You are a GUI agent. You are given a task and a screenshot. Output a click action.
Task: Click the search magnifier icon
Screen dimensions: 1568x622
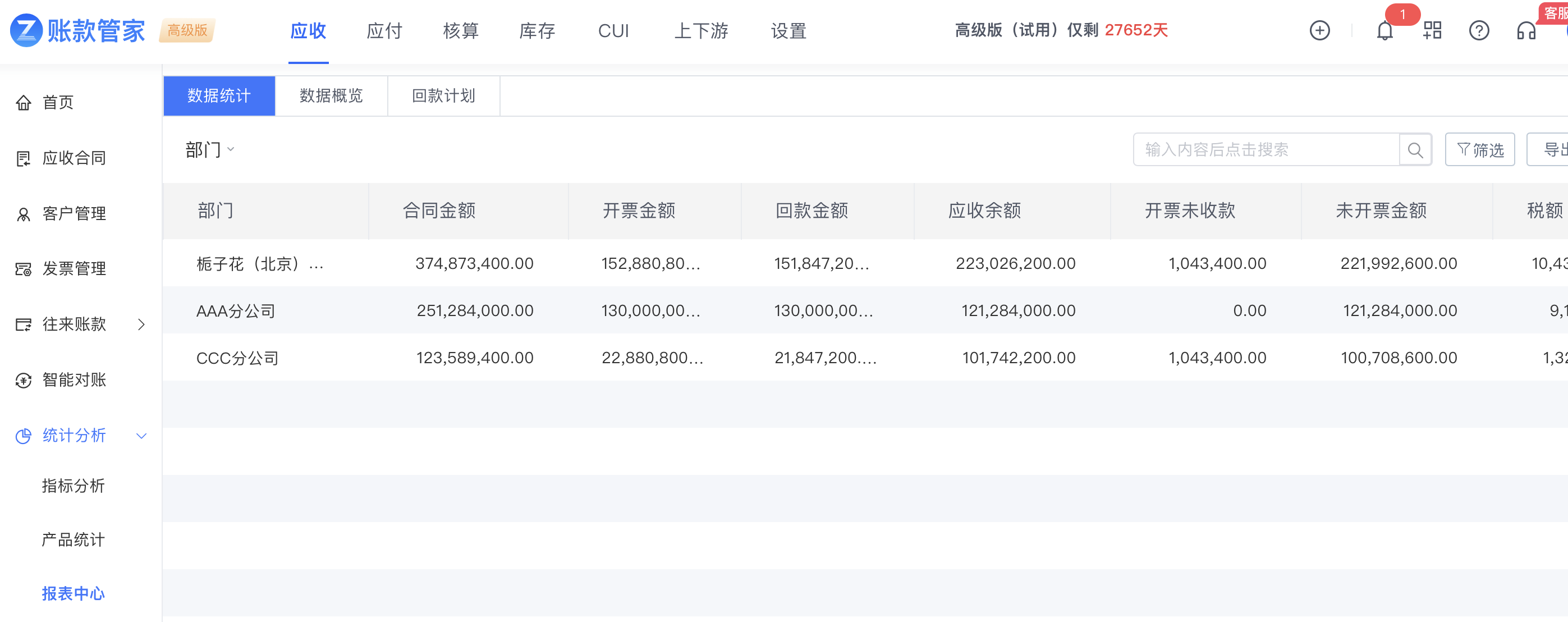pos(1415,150)
